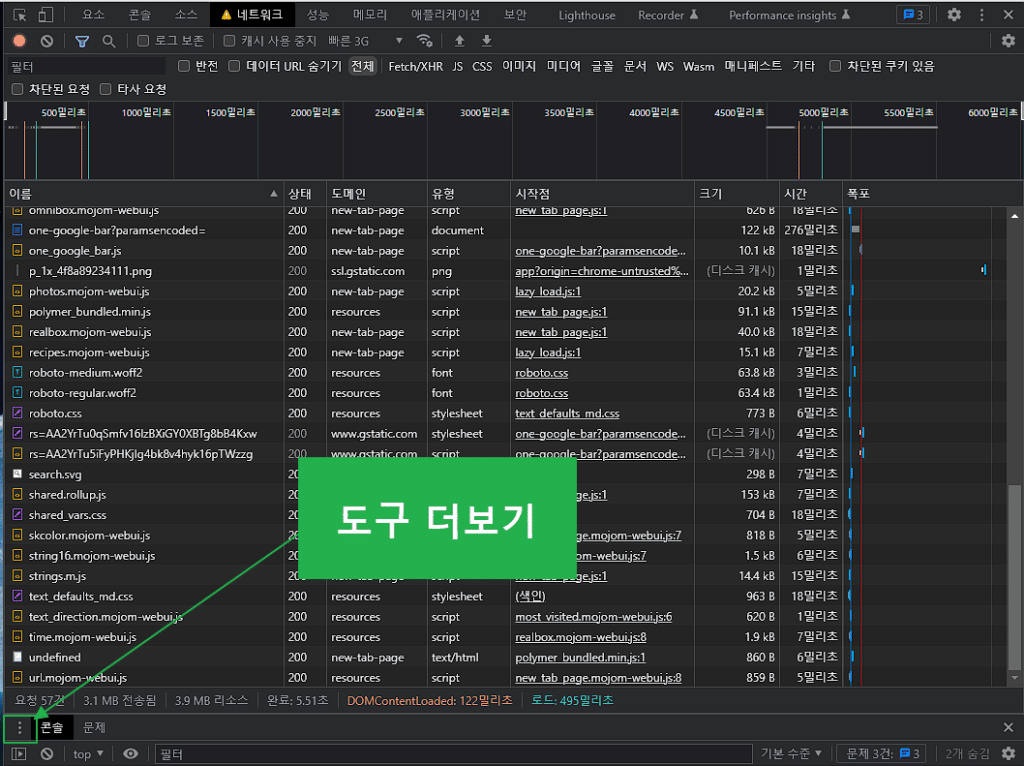Image resolution: width=1024 pixels, height=766 pixels.
Task: Switch to the 소스 panel tab
Action: pyautogui.click(x=186, y=14)
